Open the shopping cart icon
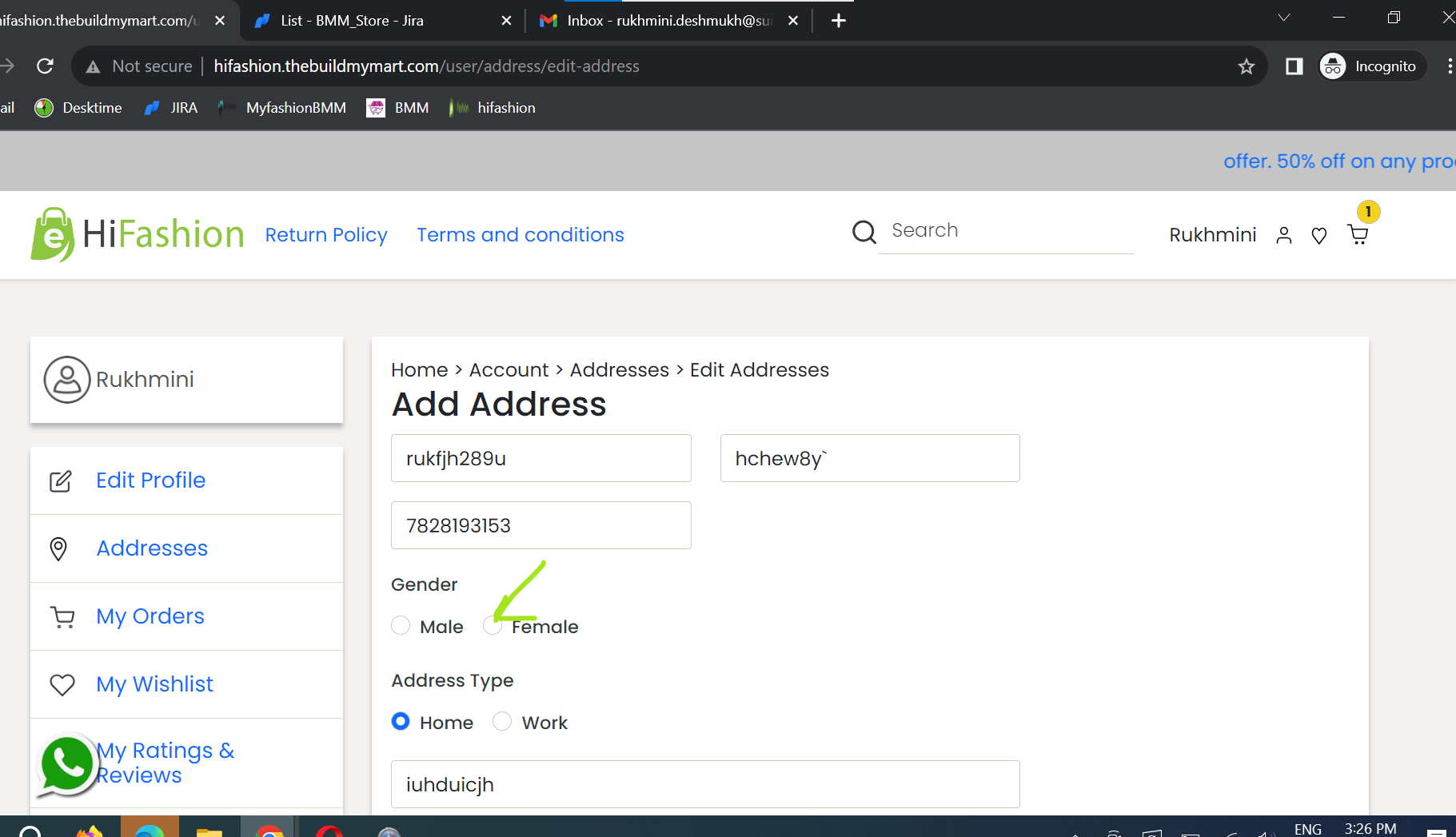 click(x=1358, y=234)
